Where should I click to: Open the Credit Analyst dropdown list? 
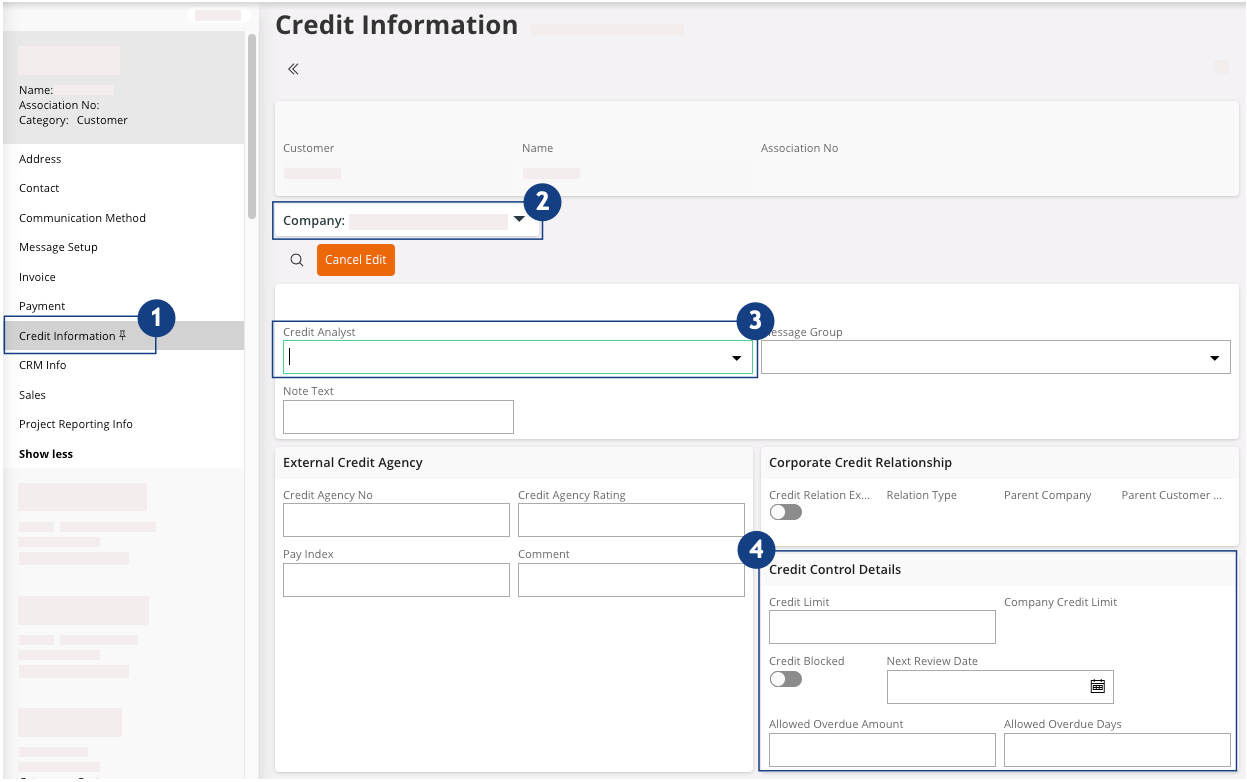click(x=736, y=358)
